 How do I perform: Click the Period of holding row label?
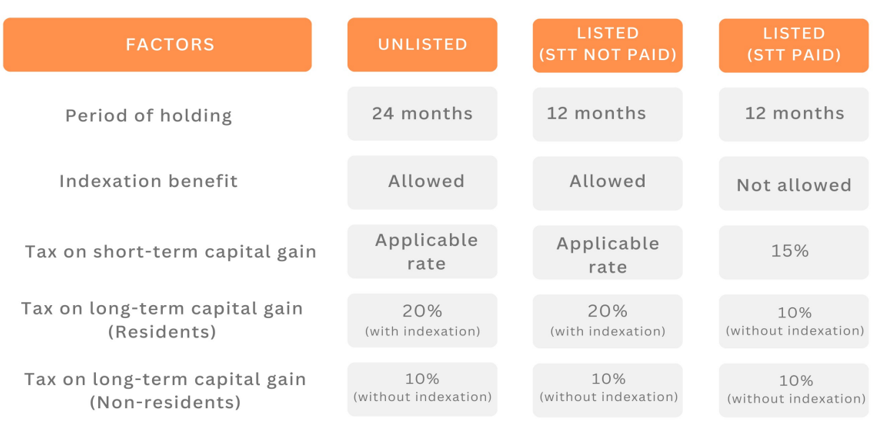[149, 116]
